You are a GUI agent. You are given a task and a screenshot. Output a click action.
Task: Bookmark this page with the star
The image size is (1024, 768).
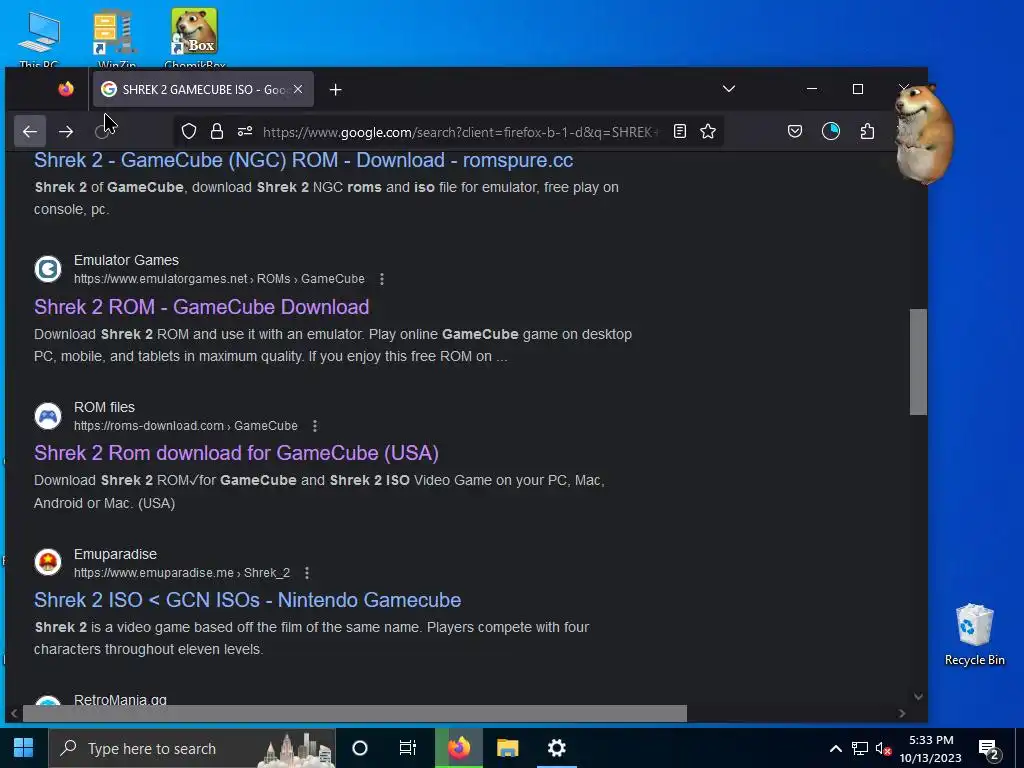click(708, 132)
